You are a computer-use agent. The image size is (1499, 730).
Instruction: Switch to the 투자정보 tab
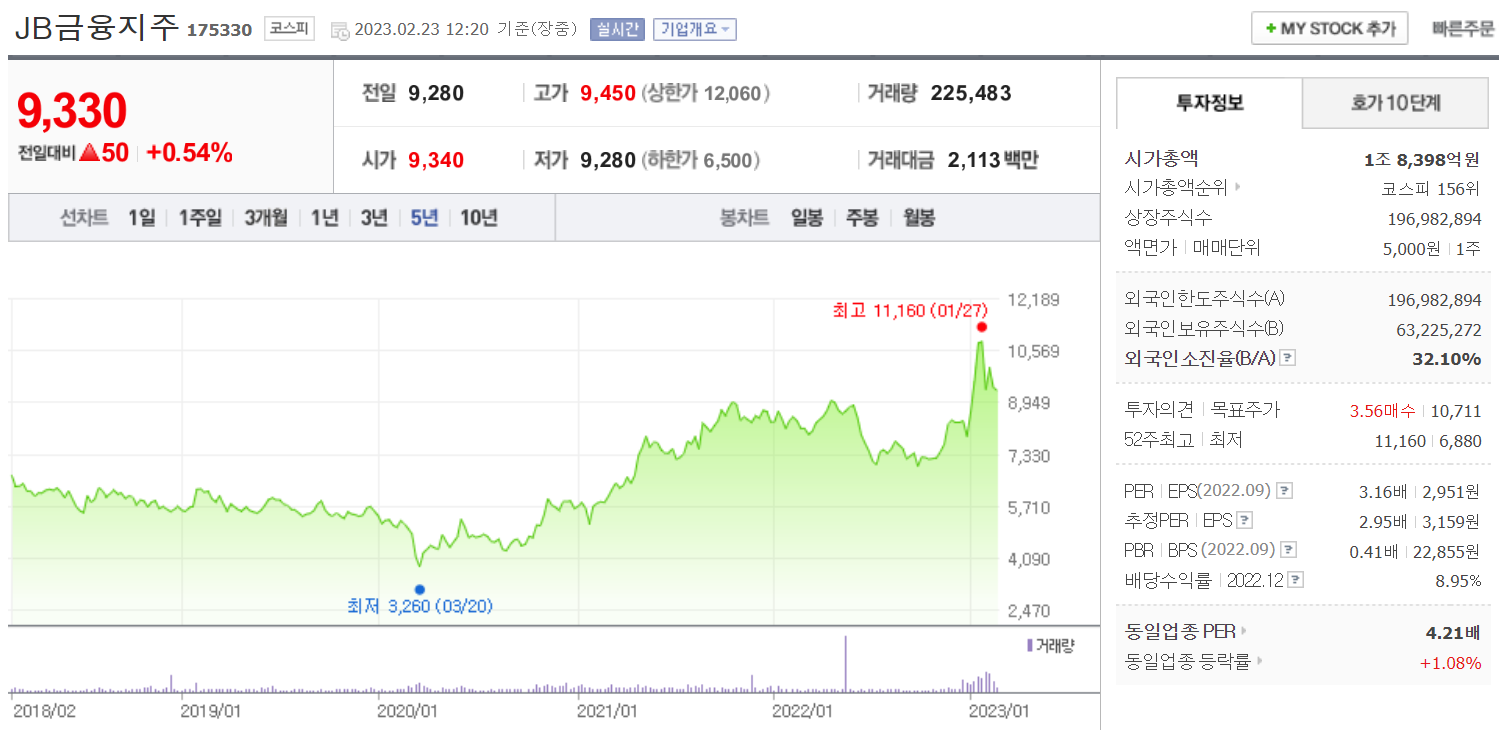click(1210, 102)
